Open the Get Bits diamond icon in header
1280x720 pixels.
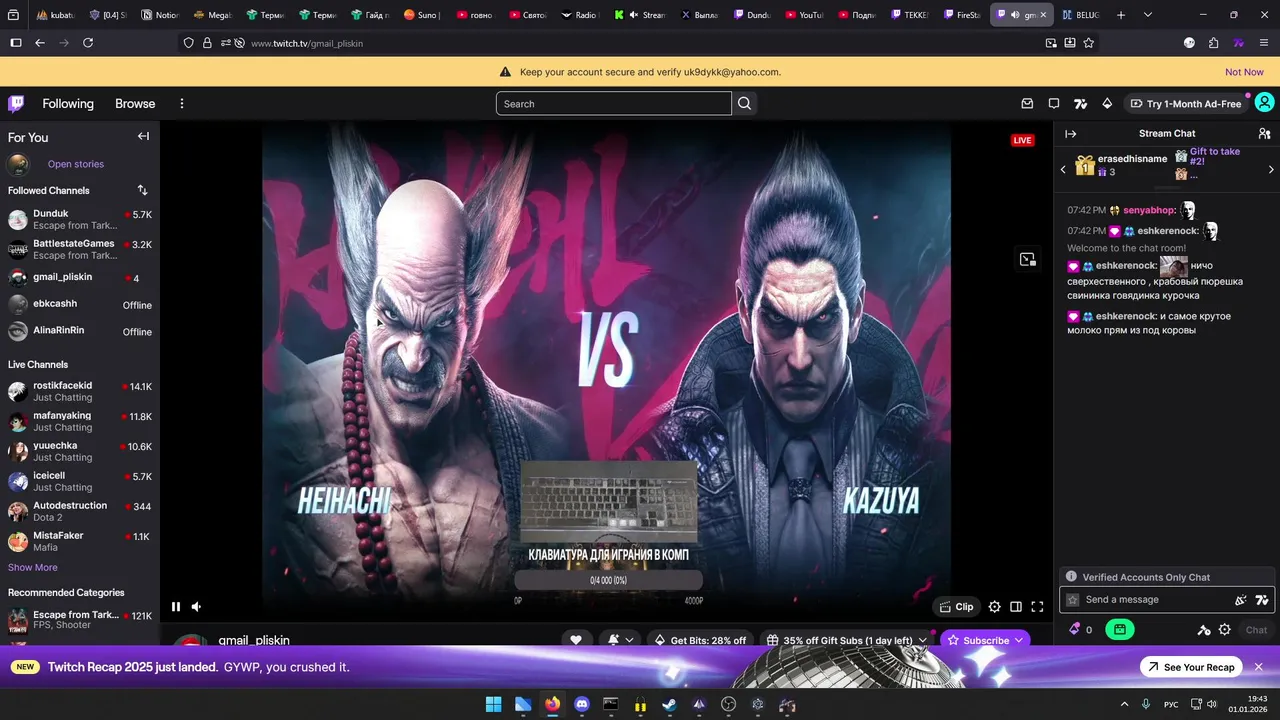tap(1107, 104)
